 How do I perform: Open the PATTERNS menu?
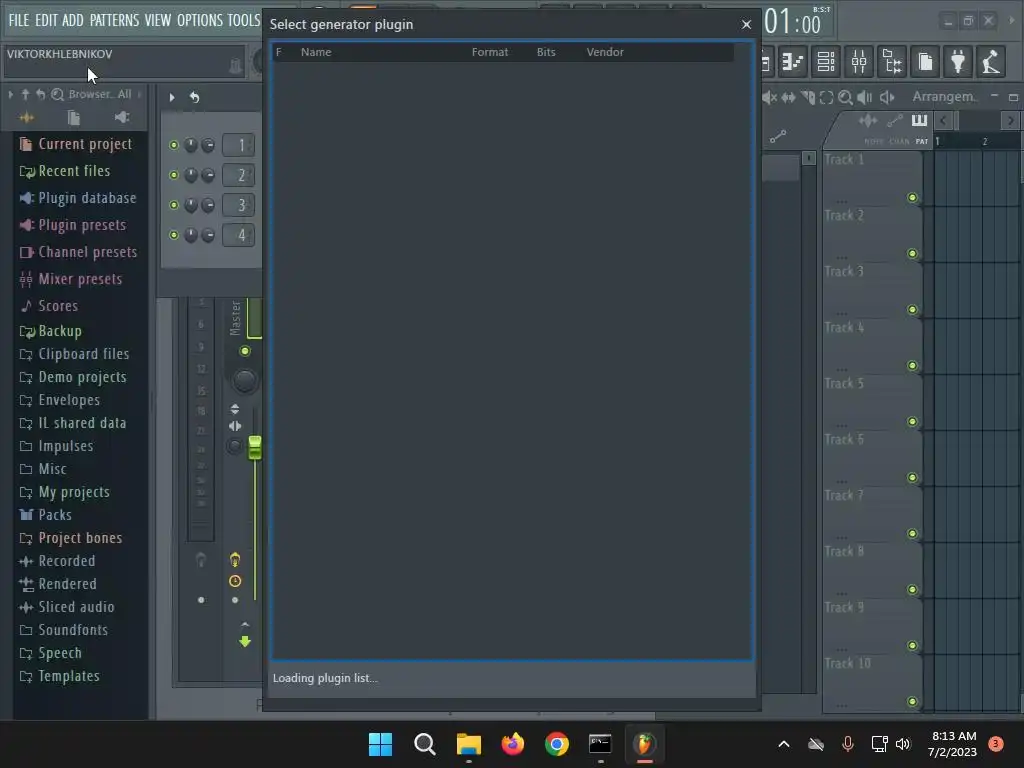(x=114, y=20)
